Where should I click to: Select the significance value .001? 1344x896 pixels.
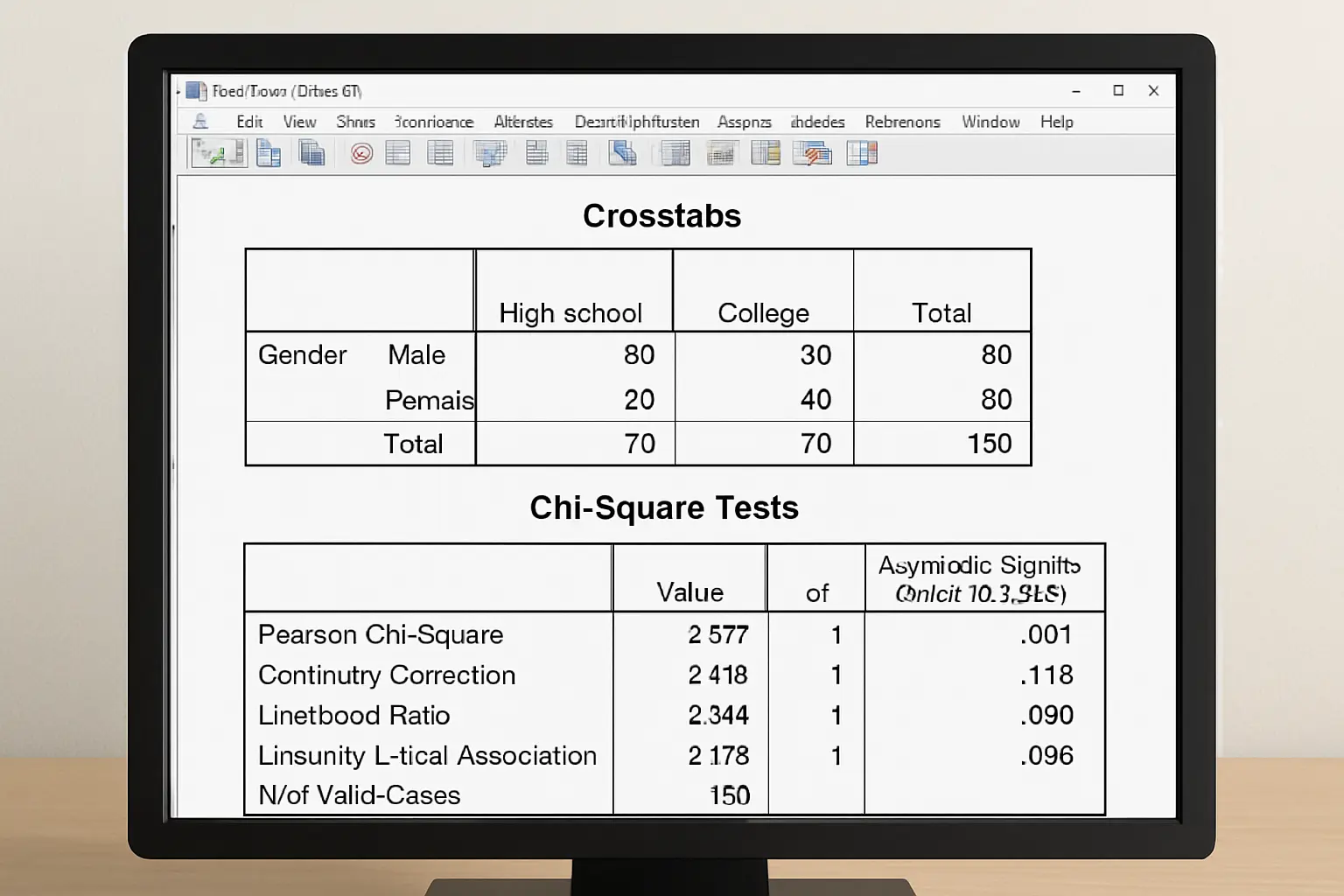(x=1046, y=634)
